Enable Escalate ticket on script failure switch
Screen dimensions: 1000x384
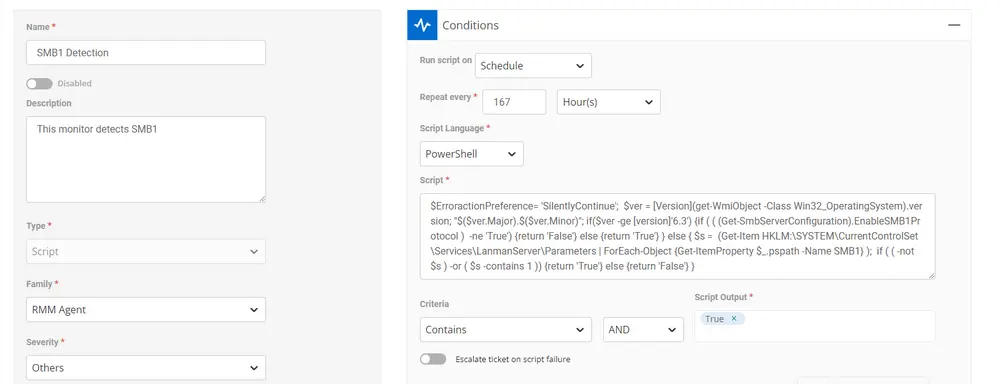coord(433,359)
